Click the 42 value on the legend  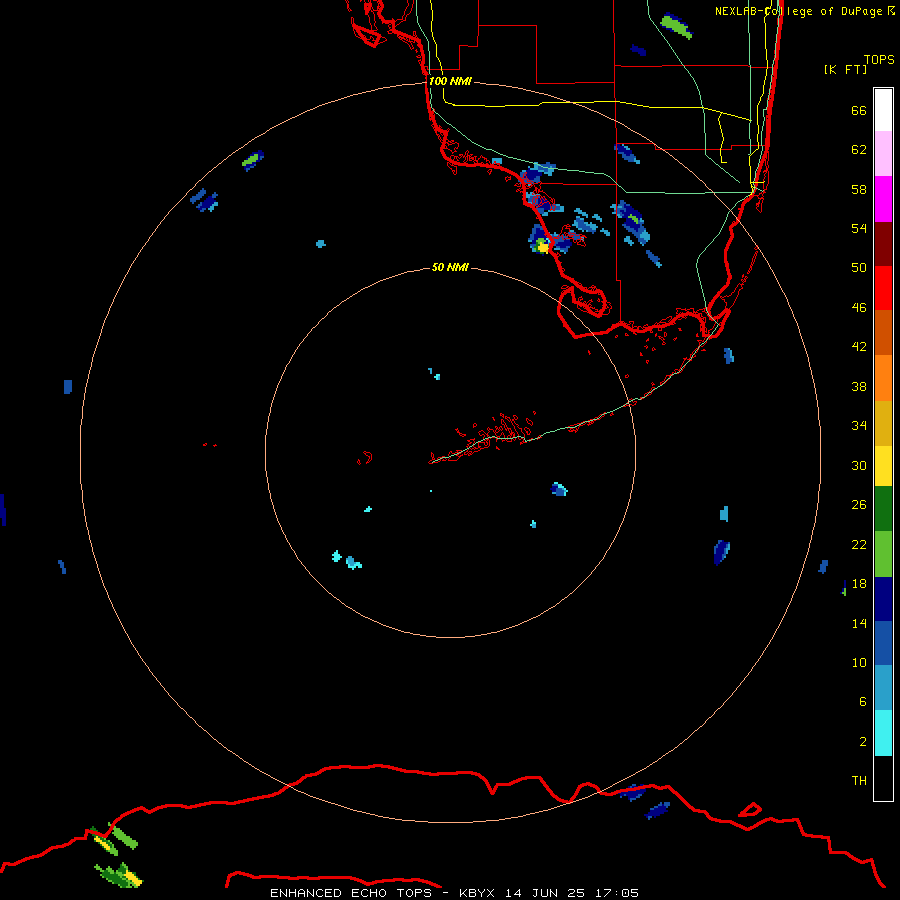pos(859,346)
